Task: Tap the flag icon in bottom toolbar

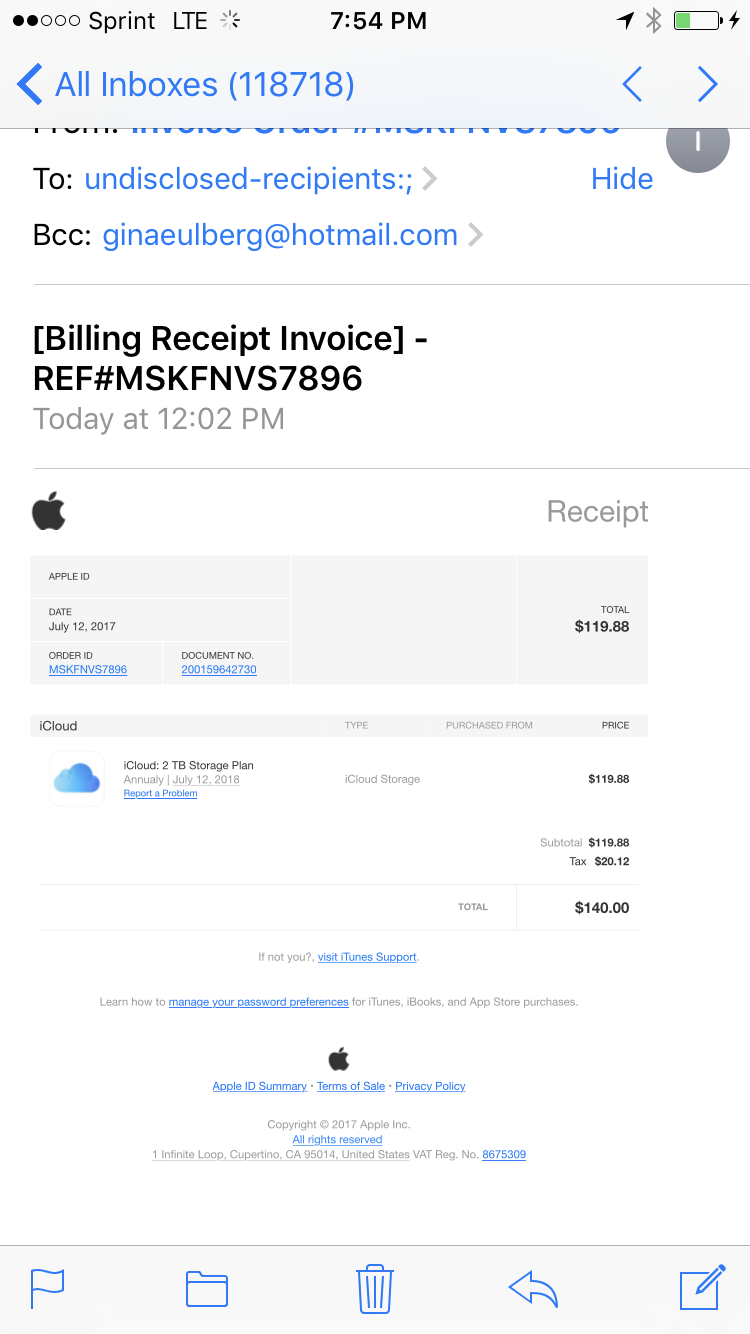Action: 47,1288
